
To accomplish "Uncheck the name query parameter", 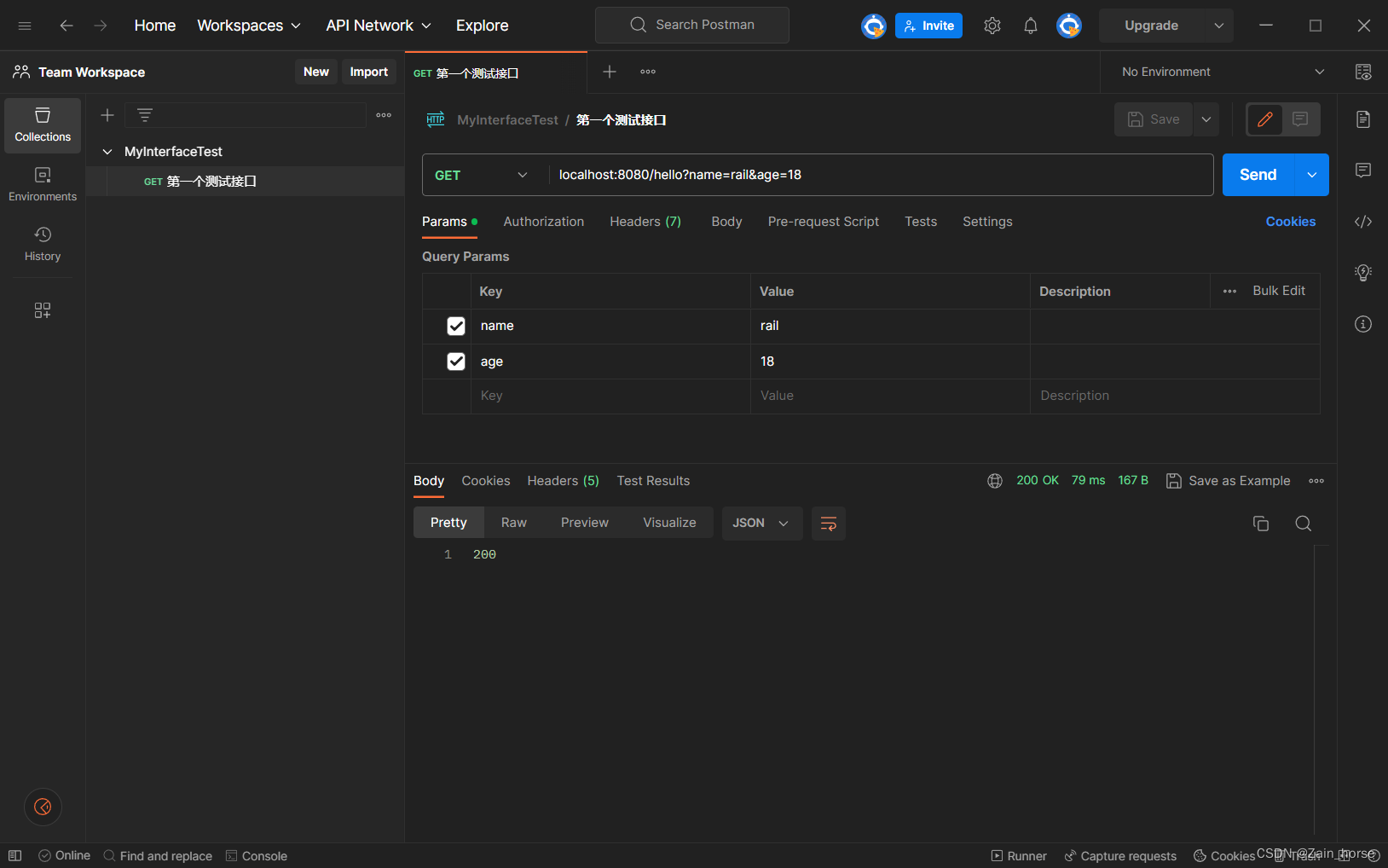I will click(456, 326).
